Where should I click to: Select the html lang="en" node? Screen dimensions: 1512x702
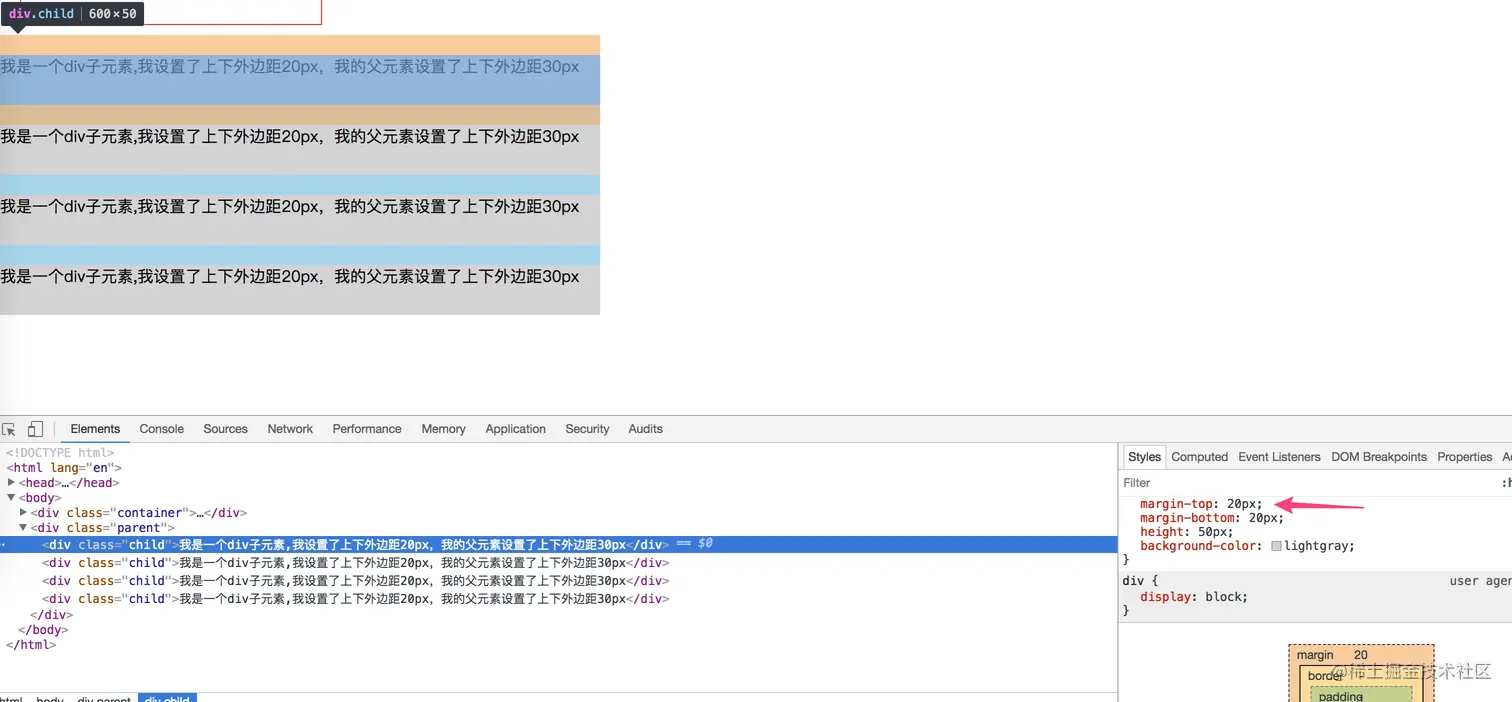click(64, 467)
